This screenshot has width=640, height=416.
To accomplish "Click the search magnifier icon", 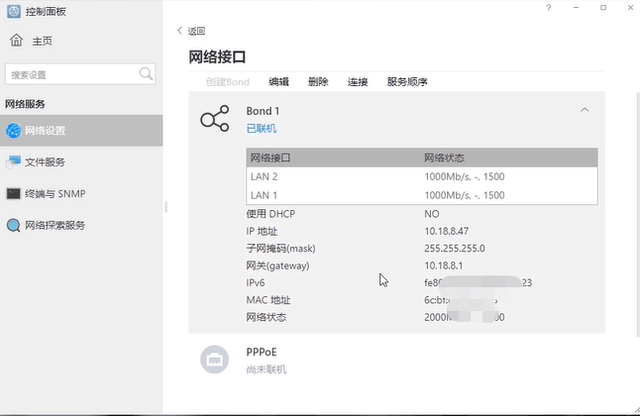I will pos(146,74).
